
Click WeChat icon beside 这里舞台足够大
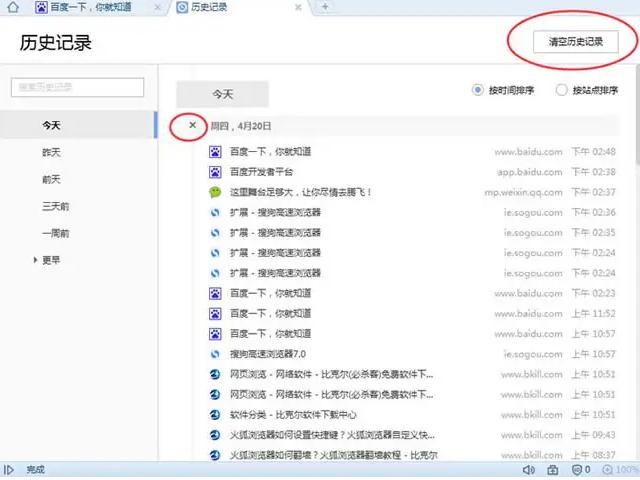click(x=215, y=192)
